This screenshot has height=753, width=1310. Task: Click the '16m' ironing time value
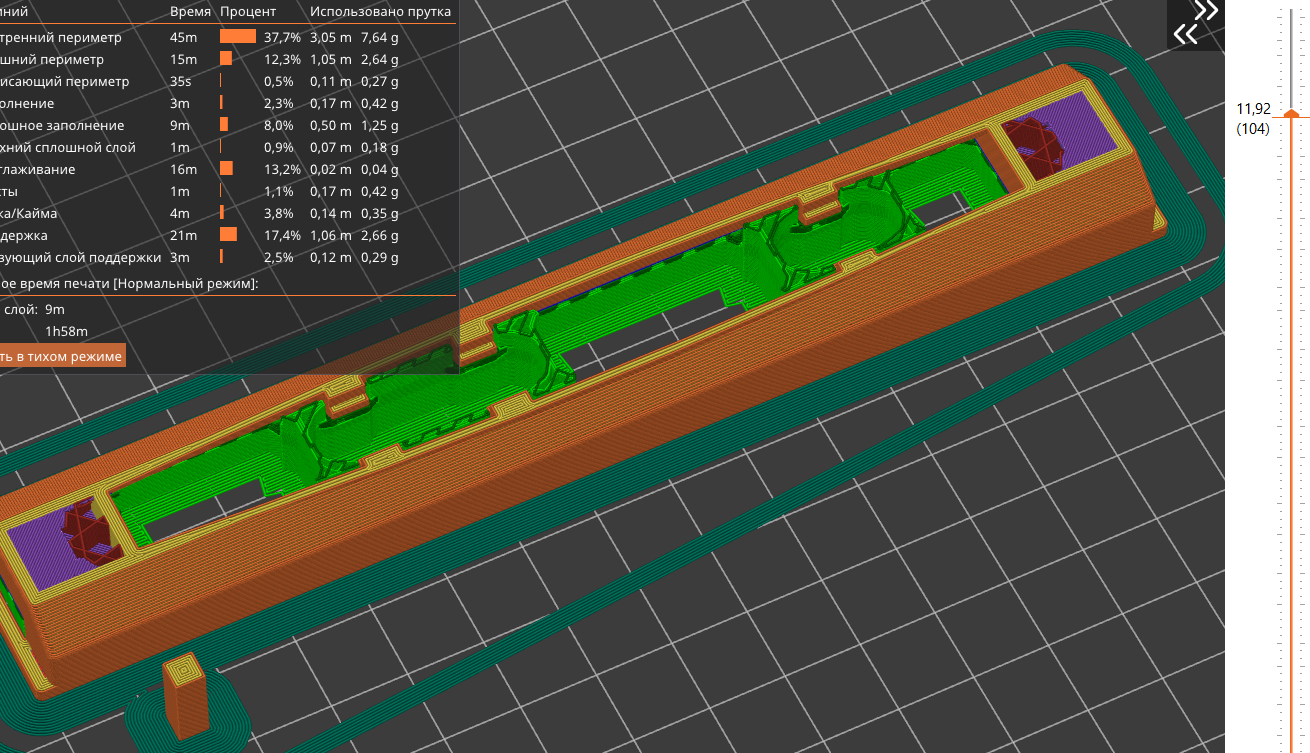pos(184,169)
